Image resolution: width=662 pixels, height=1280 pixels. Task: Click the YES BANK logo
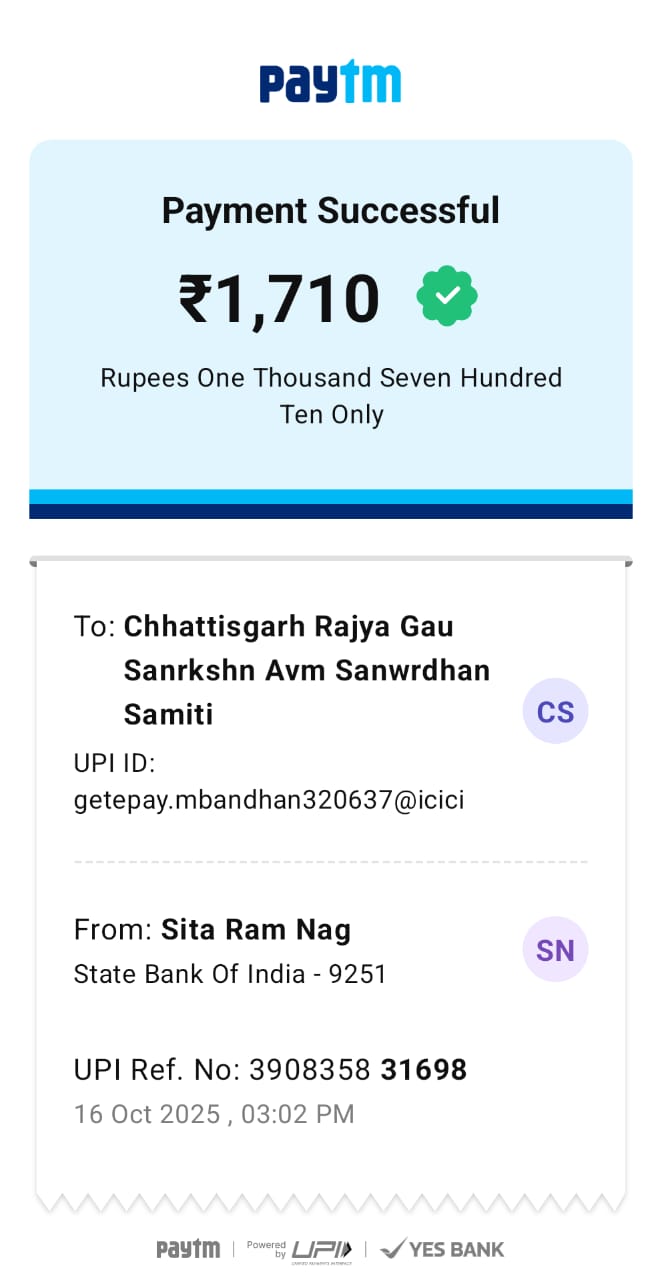tap(443, 1249)
